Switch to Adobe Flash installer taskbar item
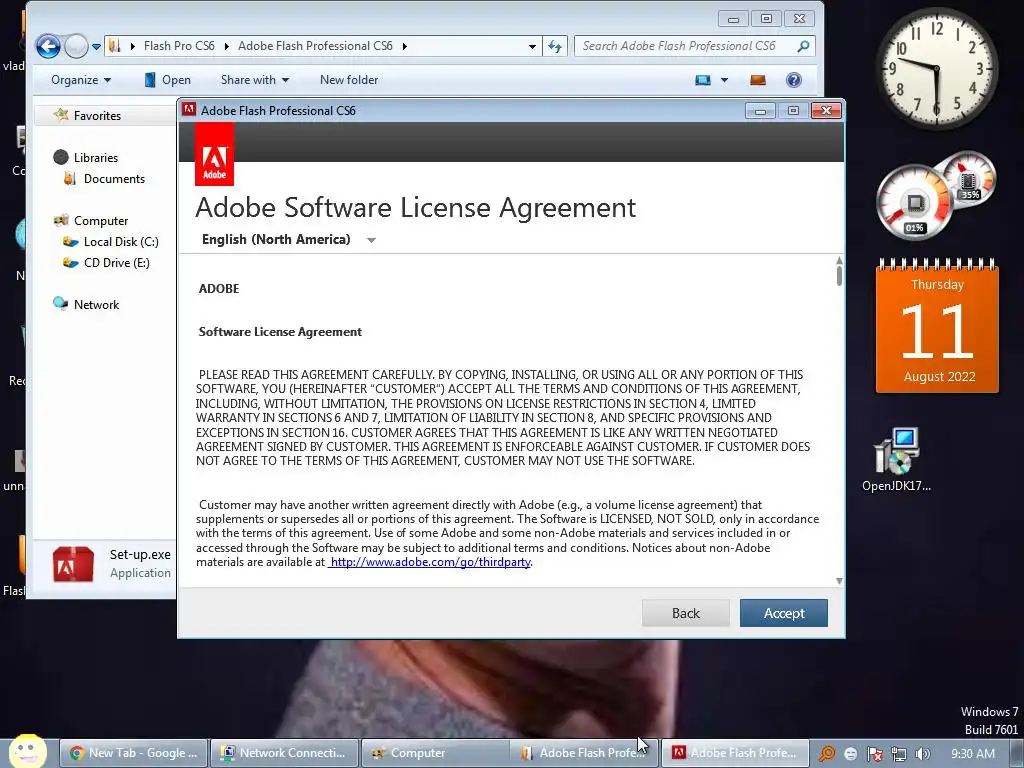Image resolution: width=1024 pixels, height=768 pixels. coord(736,753)
